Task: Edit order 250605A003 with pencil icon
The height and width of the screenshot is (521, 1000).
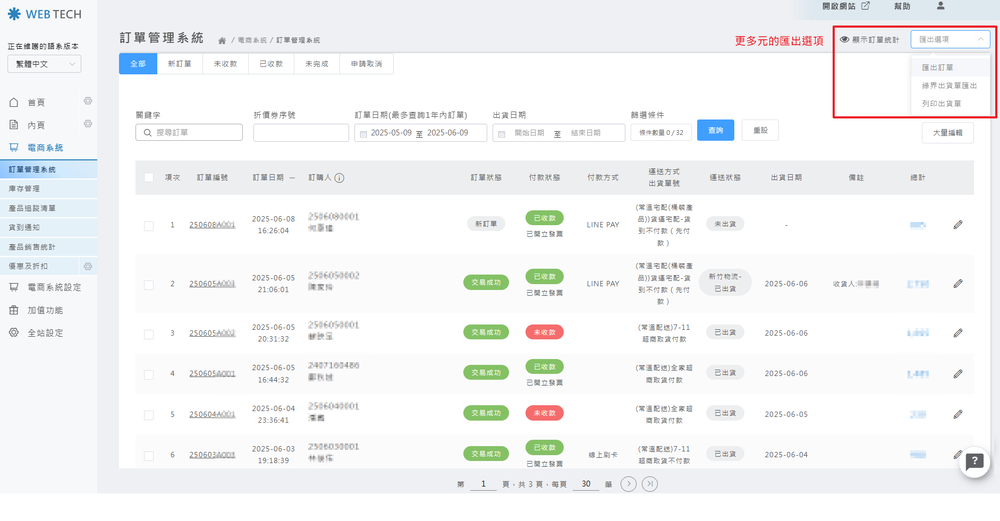Action: (x=958, y=283)
